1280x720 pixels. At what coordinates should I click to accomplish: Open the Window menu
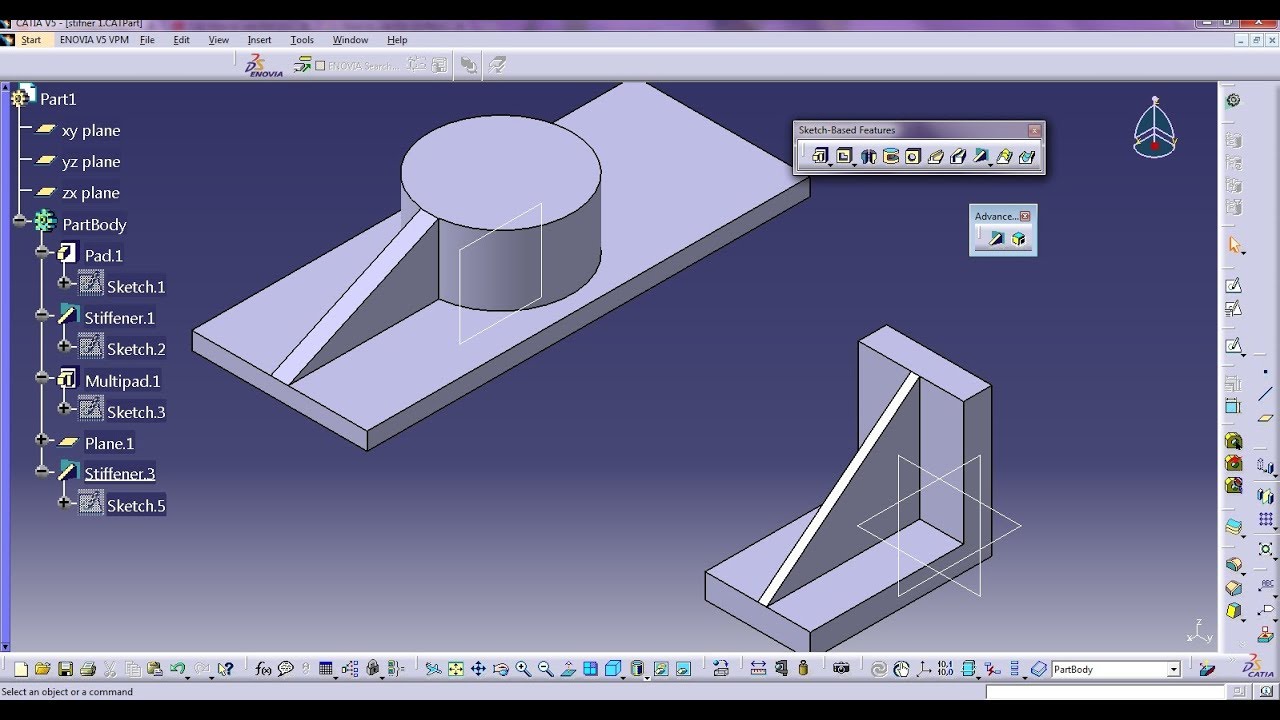point(350,40)
